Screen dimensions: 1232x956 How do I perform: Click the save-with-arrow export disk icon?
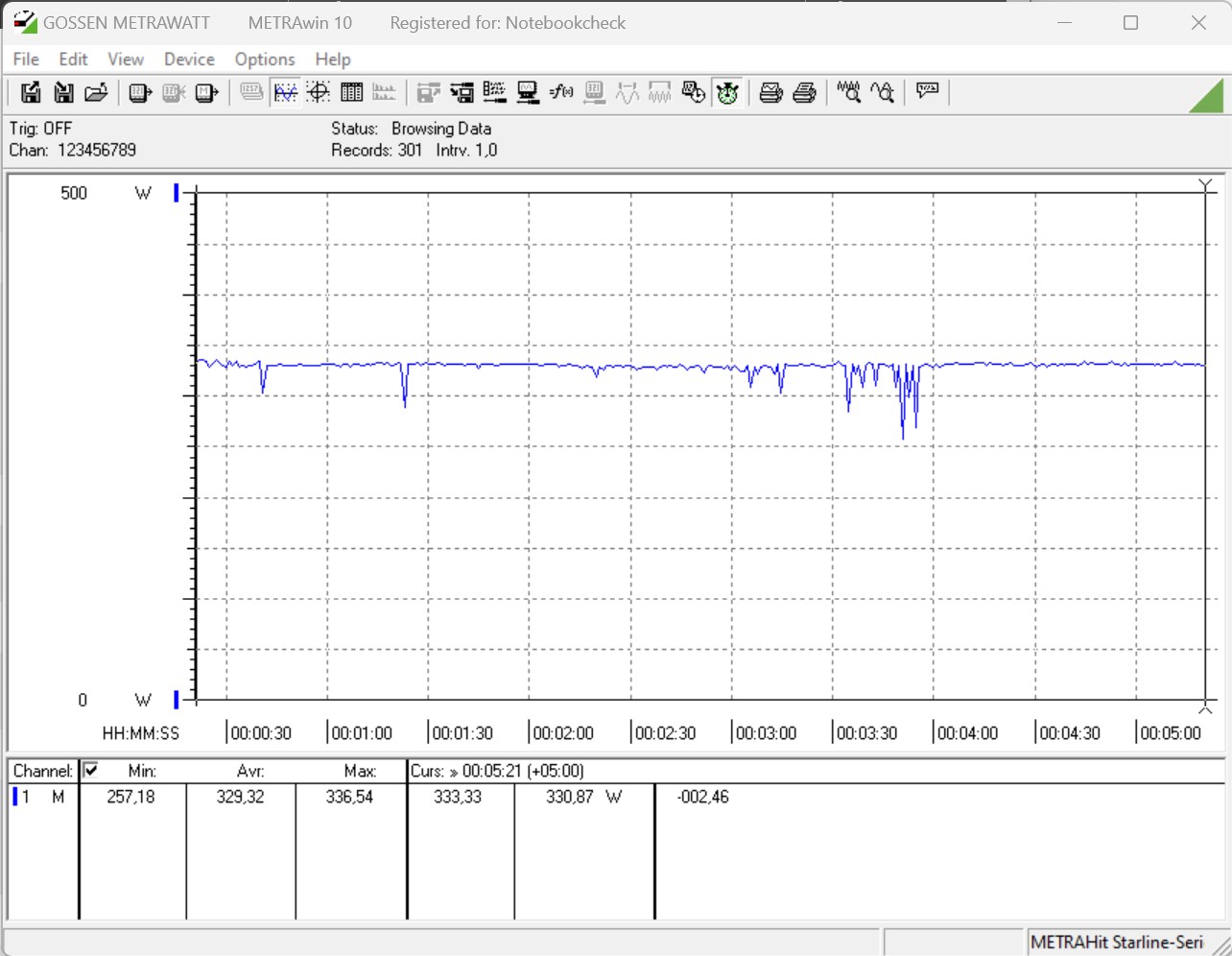[31, 92]
